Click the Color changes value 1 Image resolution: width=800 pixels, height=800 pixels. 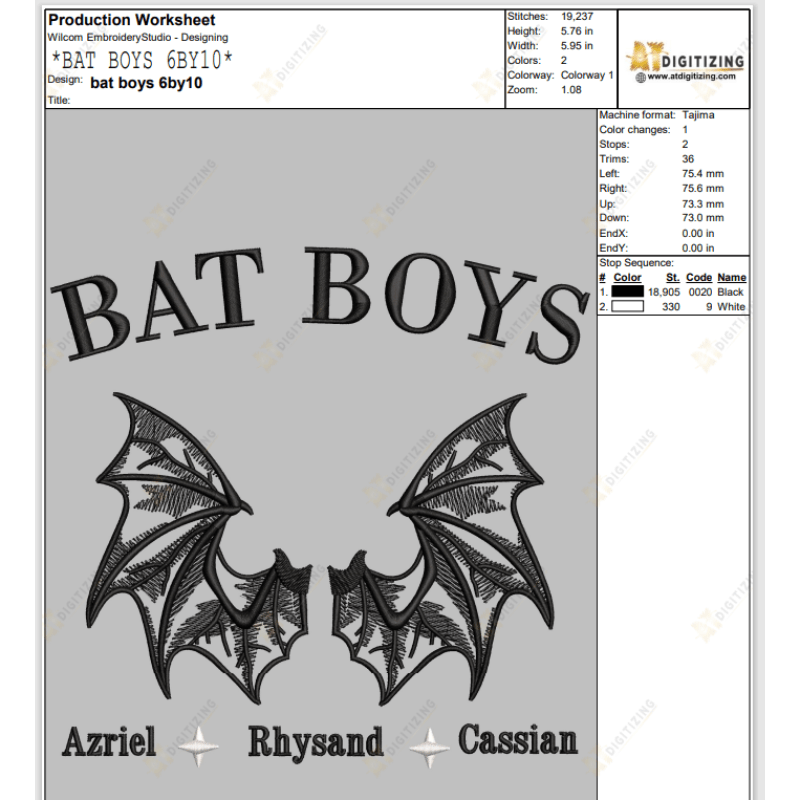(685, 130)
